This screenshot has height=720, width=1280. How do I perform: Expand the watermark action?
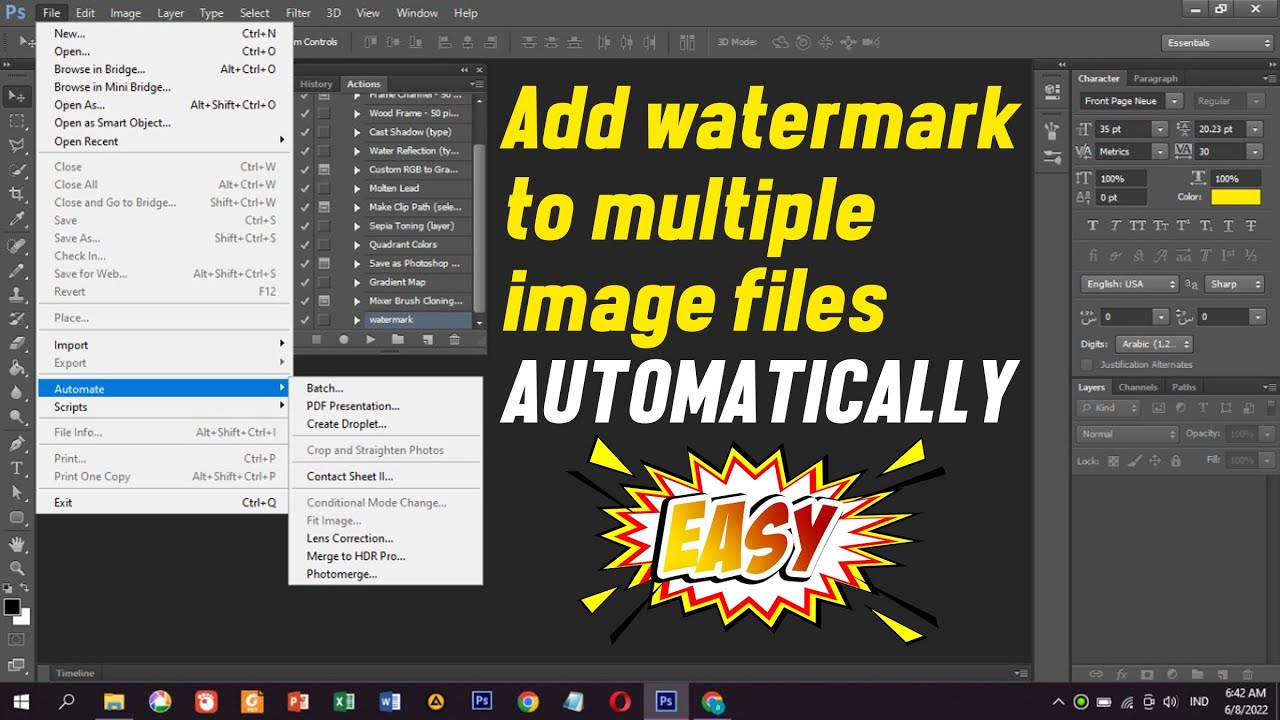pyautogui.click(x=358, y=320)
